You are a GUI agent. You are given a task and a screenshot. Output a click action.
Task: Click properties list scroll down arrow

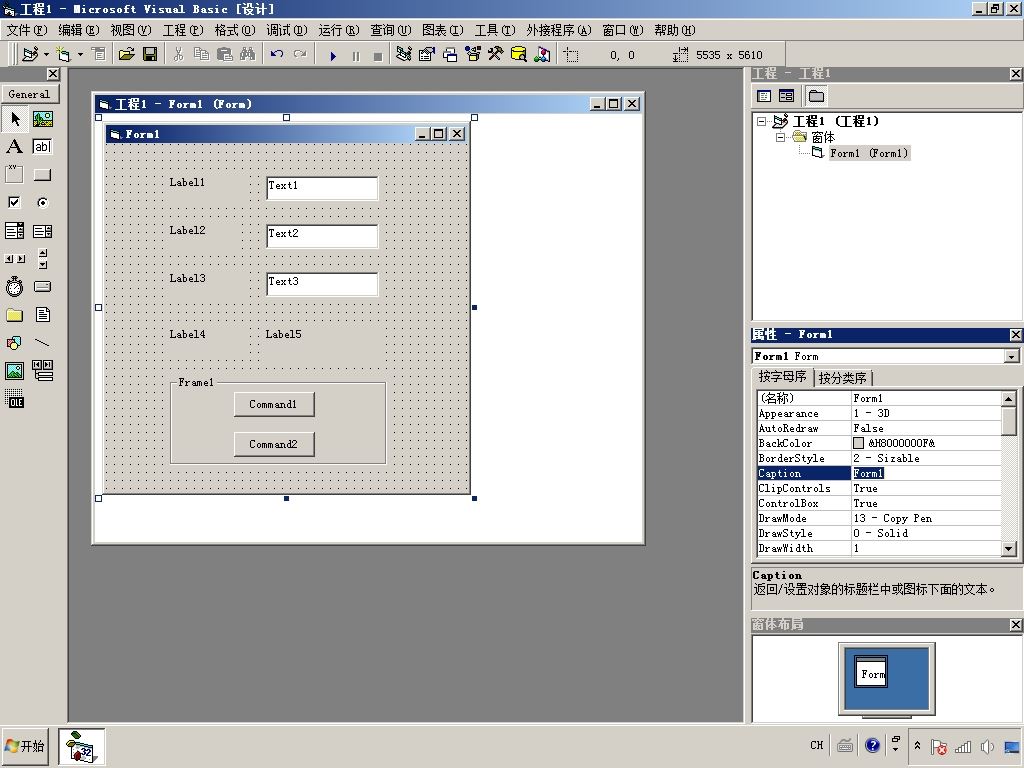pos(1009,549)
